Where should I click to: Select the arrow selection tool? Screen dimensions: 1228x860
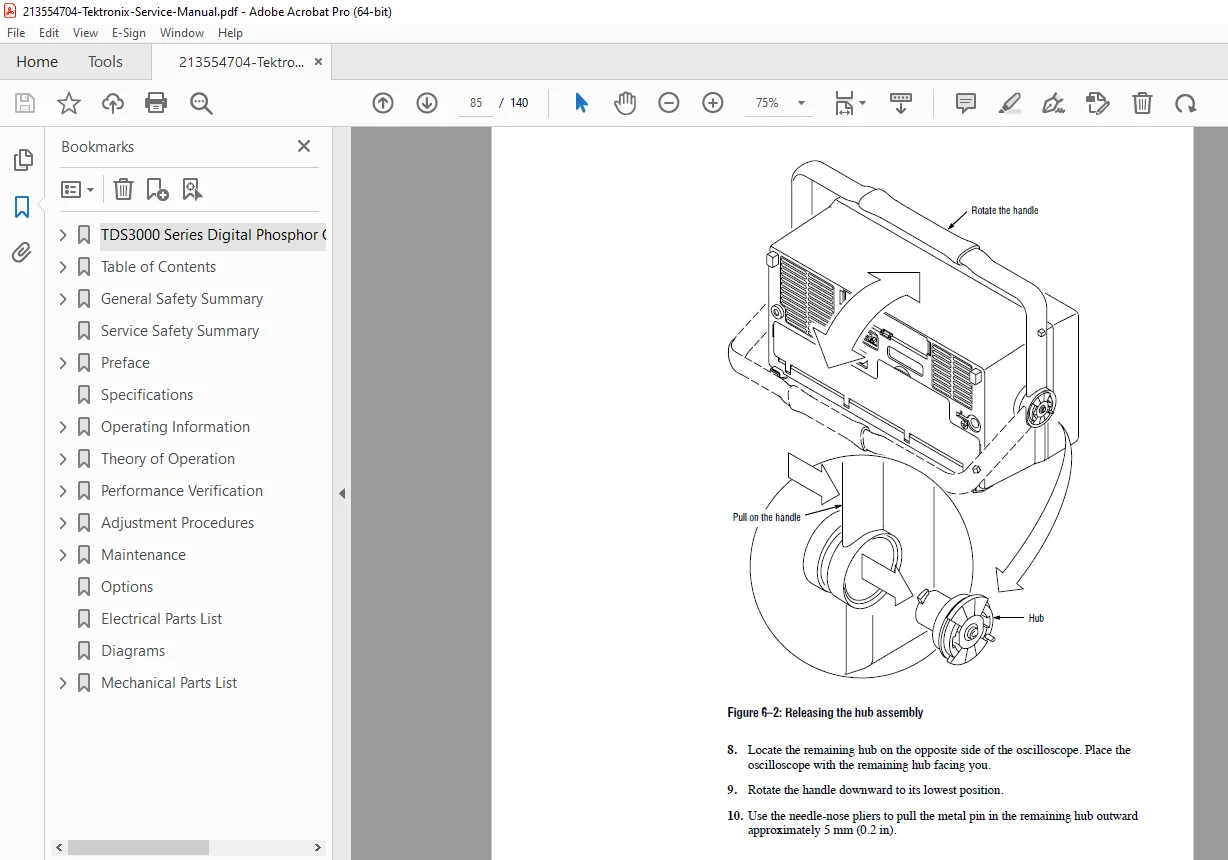[581, 103]
